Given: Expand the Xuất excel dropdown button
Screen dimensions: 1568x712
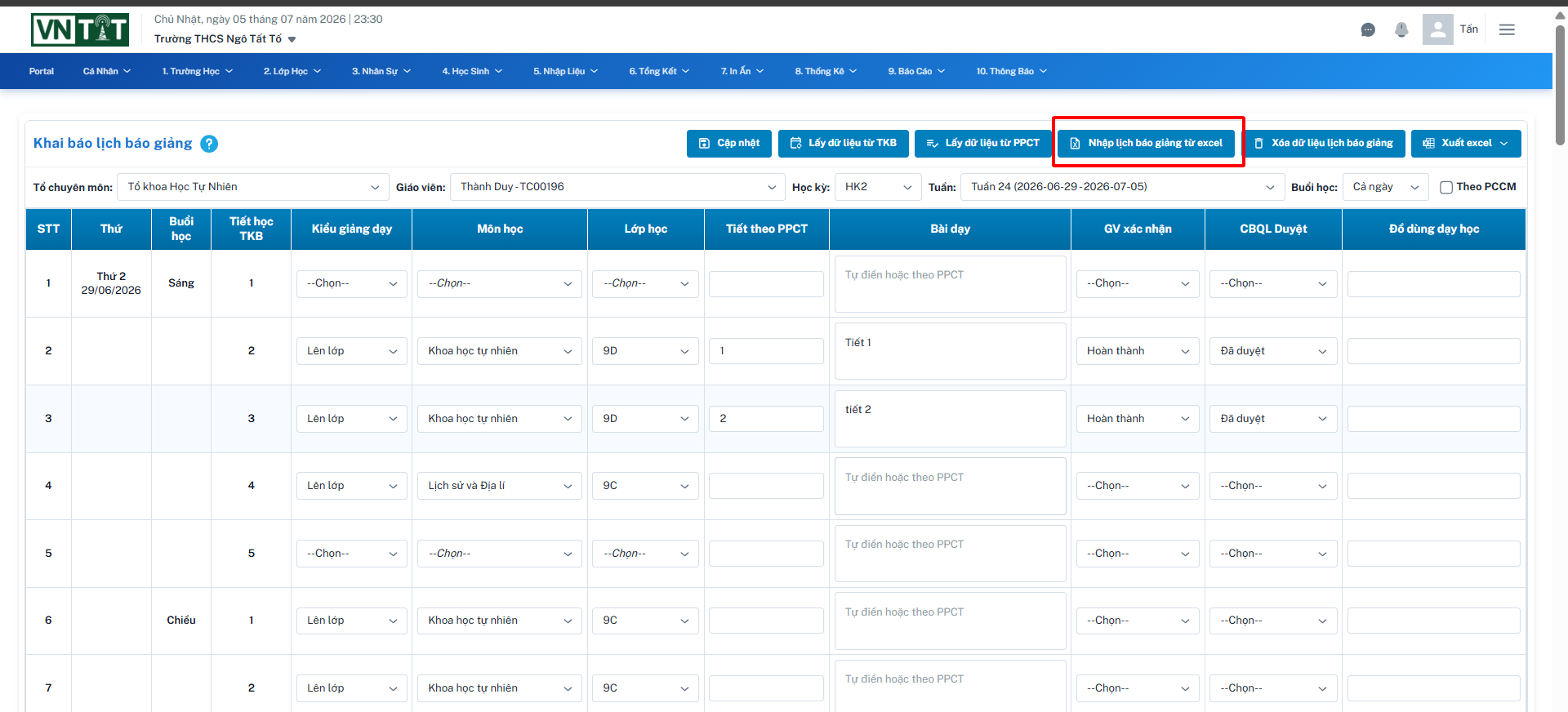Looking at the screenshot, I should click(x=1466, y=143).
